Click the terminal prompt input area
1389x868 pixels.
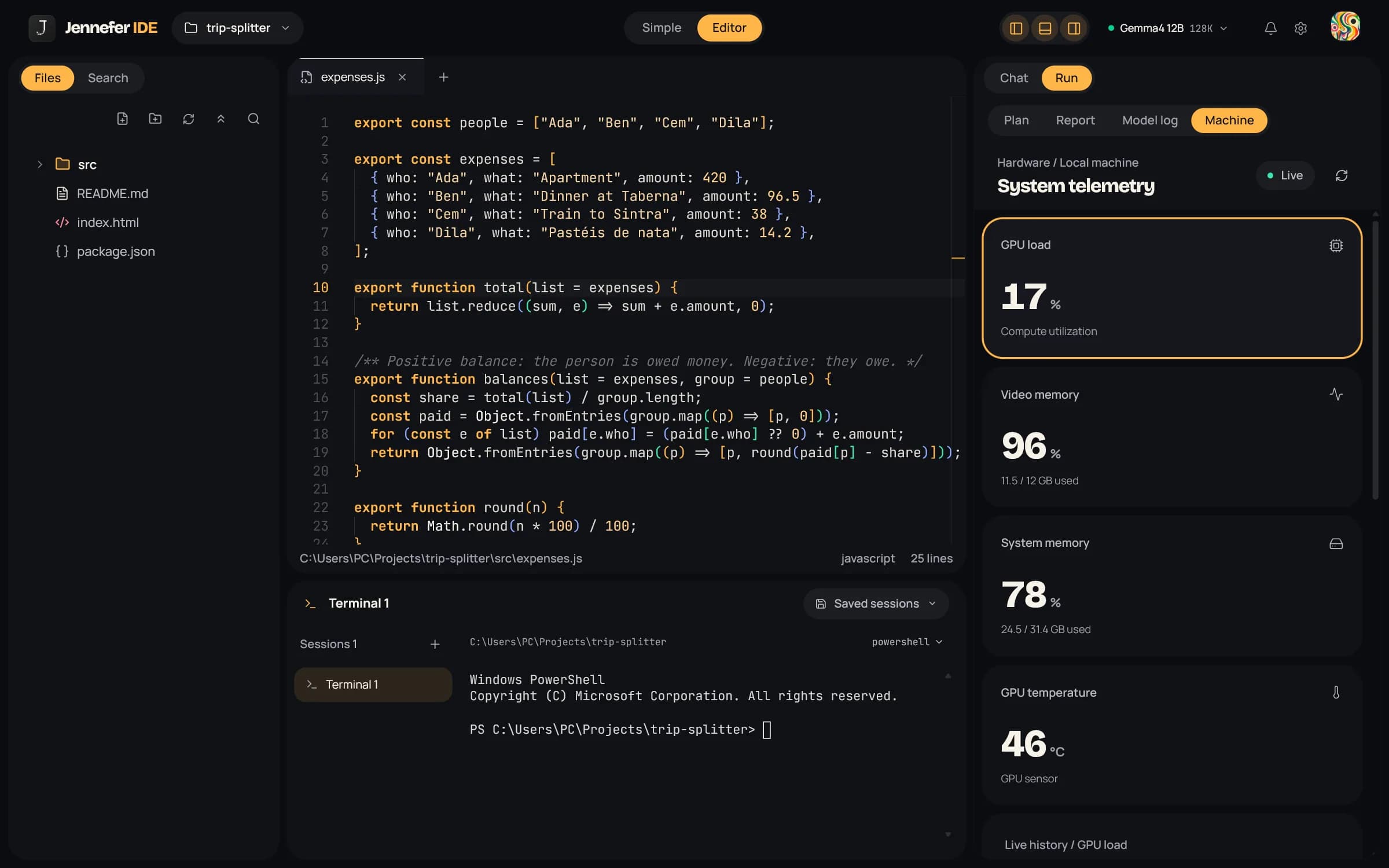click(x=766, y=730)
